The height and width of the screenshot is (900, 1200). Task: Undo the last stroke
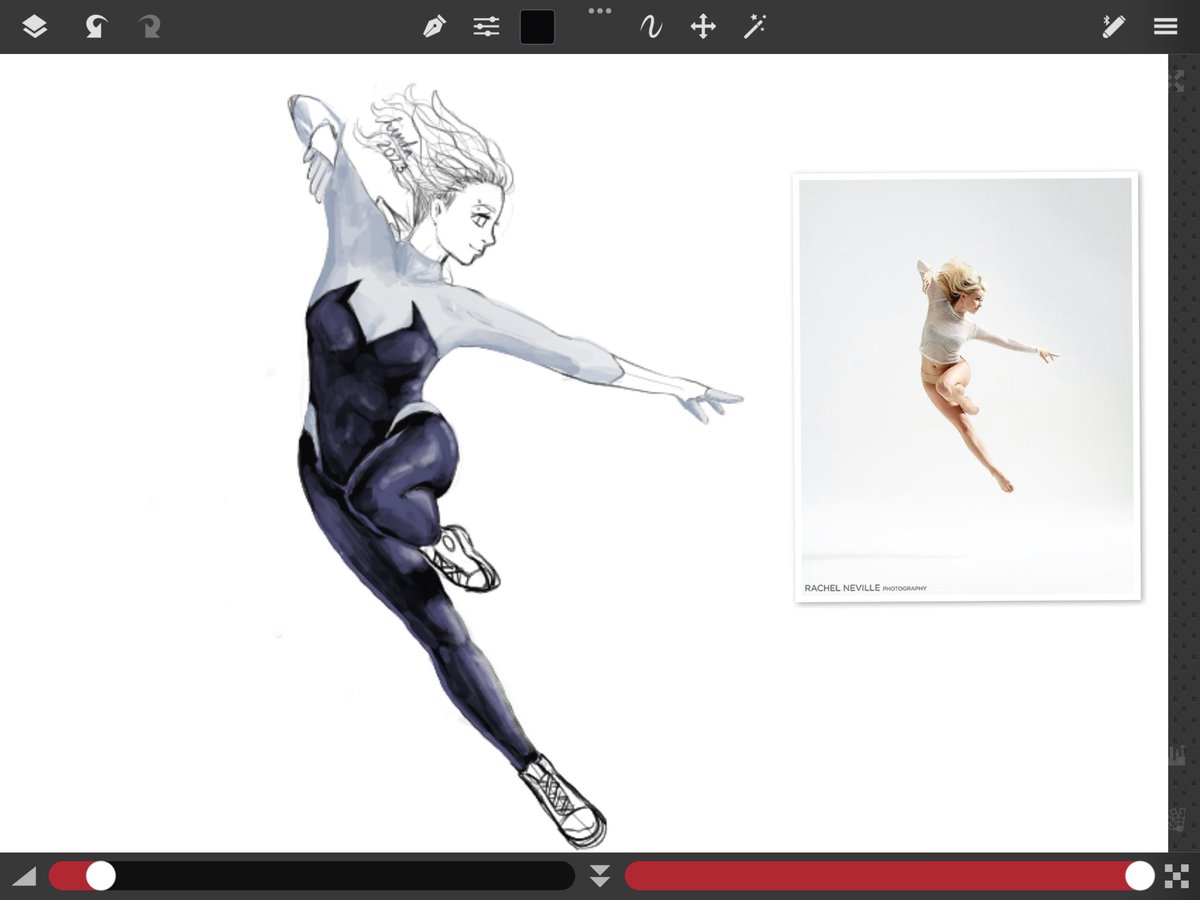pos(95,26)
